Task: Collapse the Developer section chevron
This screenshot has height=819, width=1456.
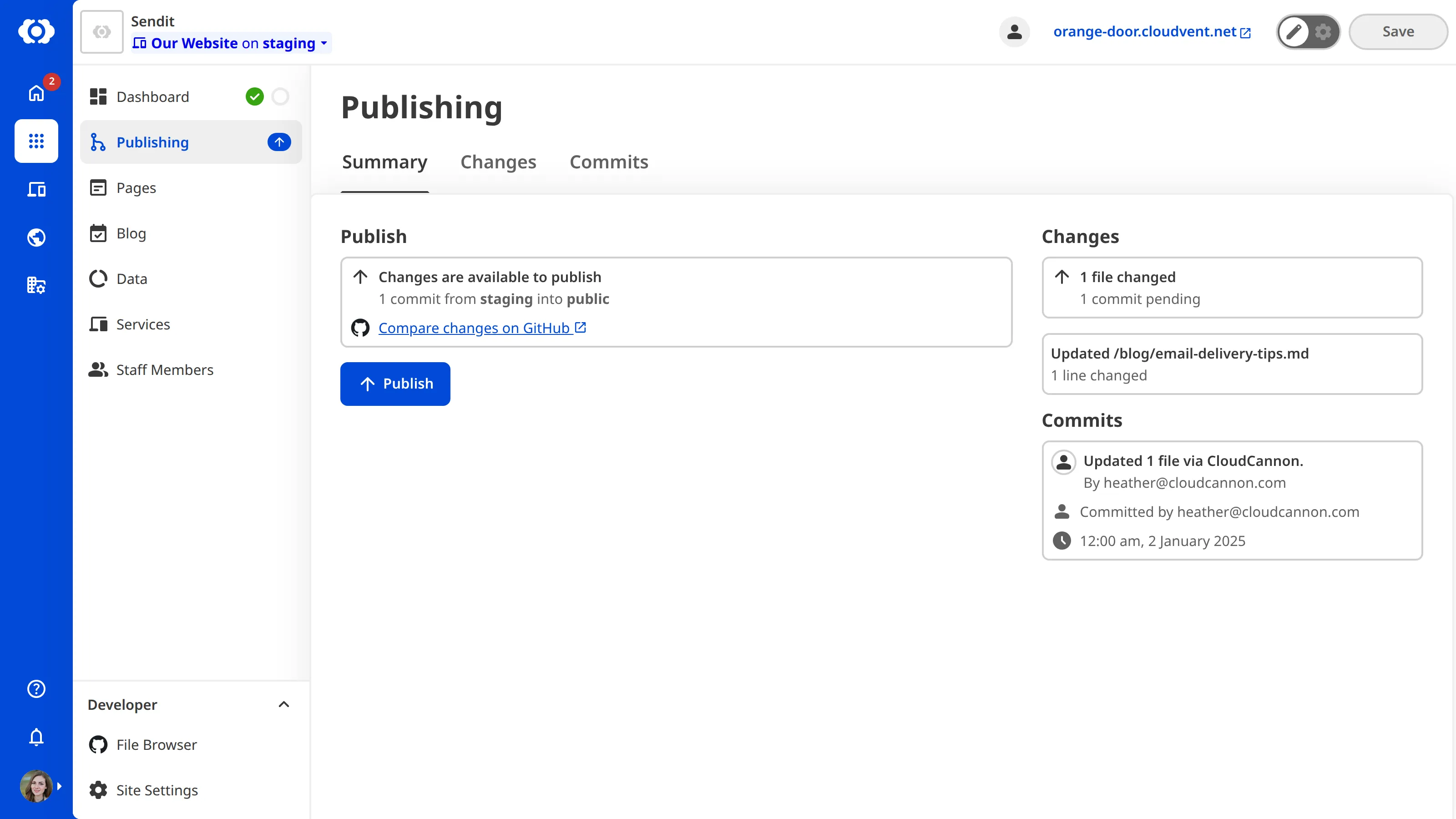Action: tap(284, 704)
